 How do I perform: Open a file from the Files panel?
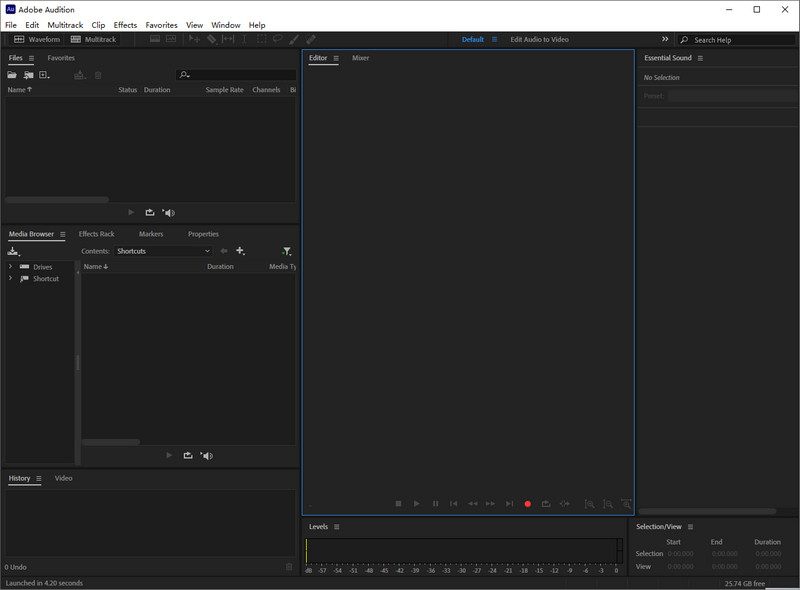click(x=12, y=75)
